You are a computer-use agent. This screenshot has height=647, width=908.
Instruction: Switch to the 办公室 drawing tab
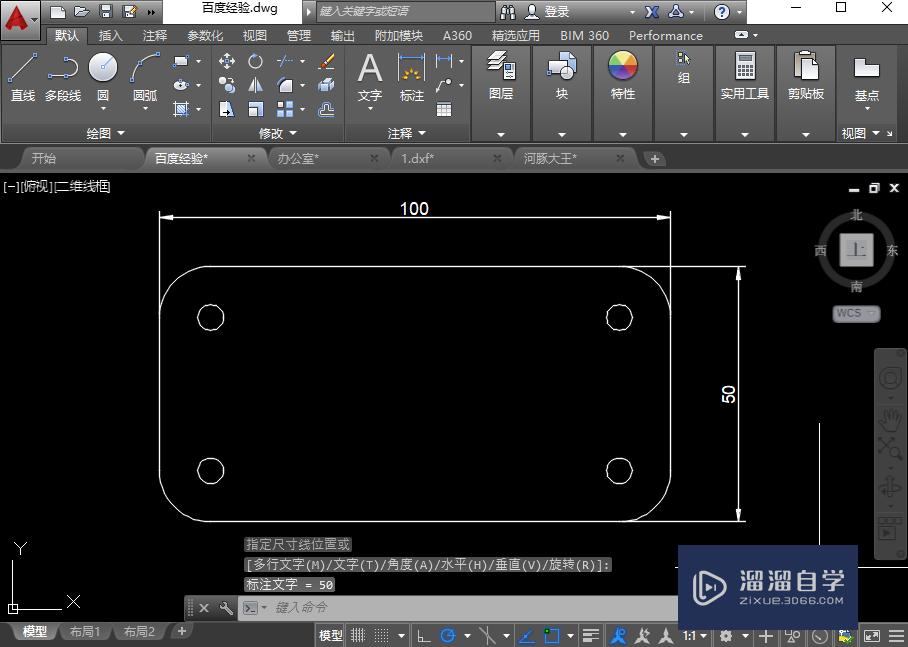[x=298, y=158]
